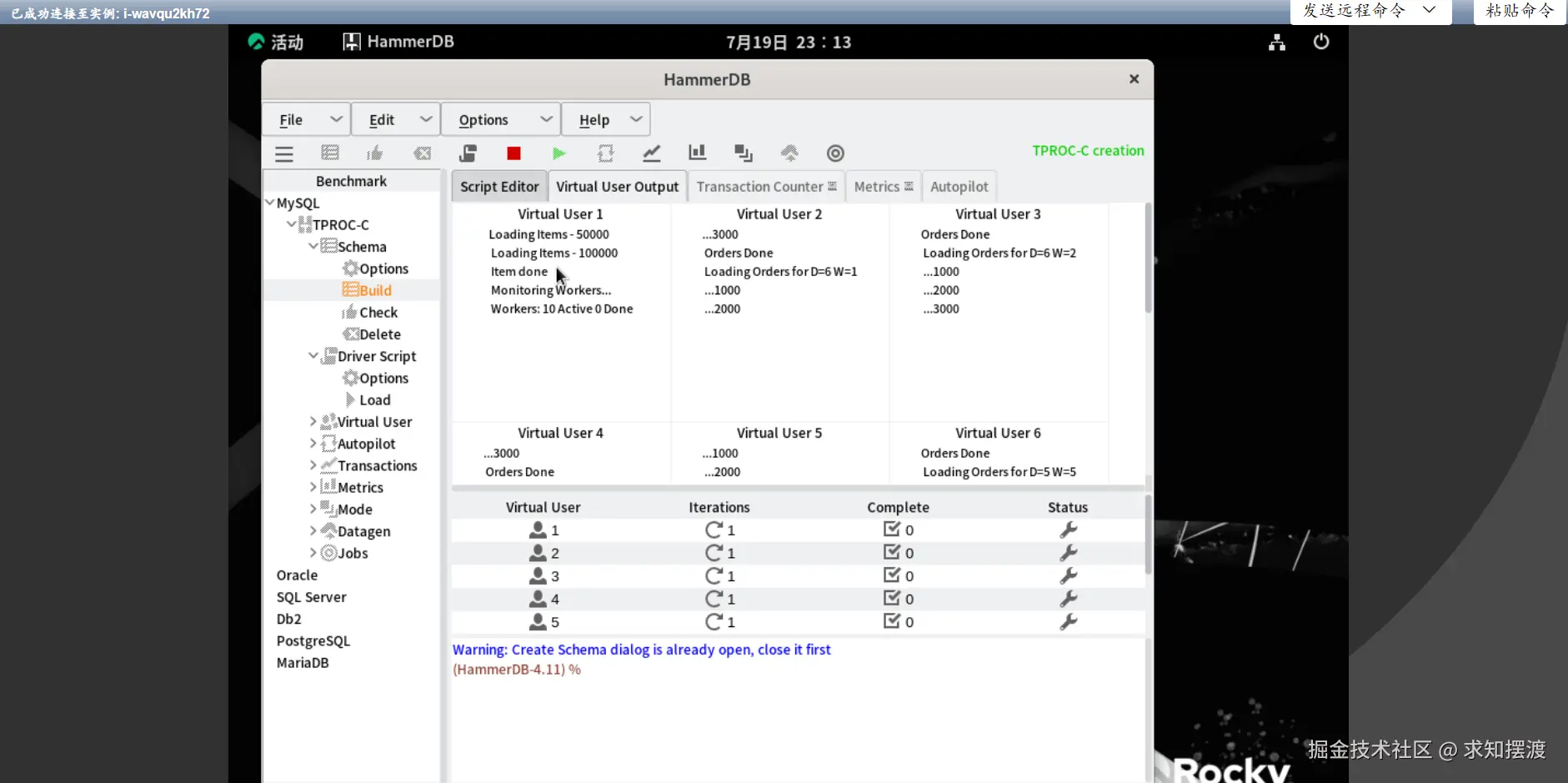Click the wrench status icon for virtual user 3
The image size is (1568, 783).
(x=1069, y=576)
